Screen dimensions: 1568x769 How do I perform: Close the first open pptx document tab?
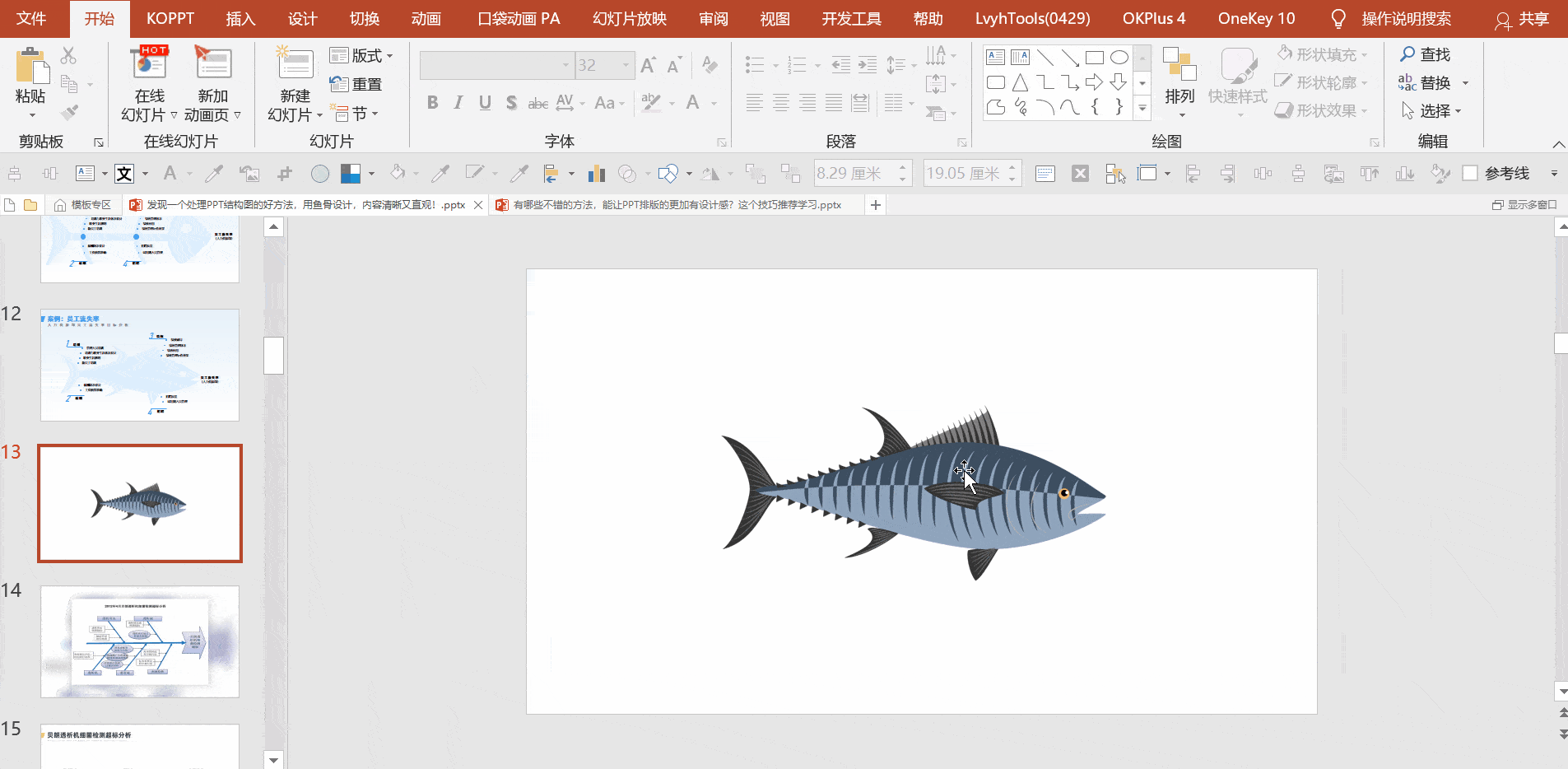pyautogui.click(x=478, y=205)
